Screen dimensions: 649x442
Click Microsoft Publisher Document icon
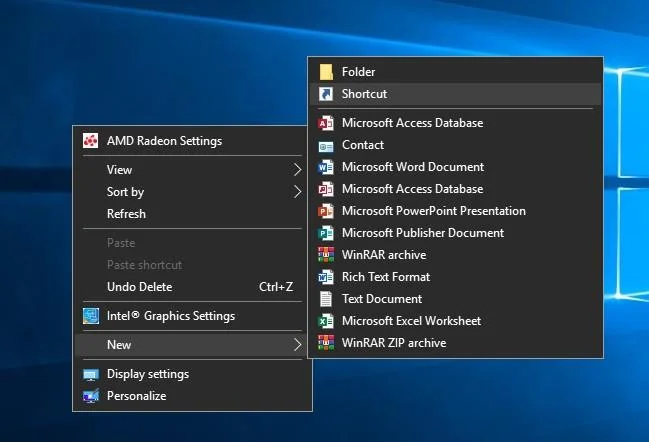pos(326,233)
